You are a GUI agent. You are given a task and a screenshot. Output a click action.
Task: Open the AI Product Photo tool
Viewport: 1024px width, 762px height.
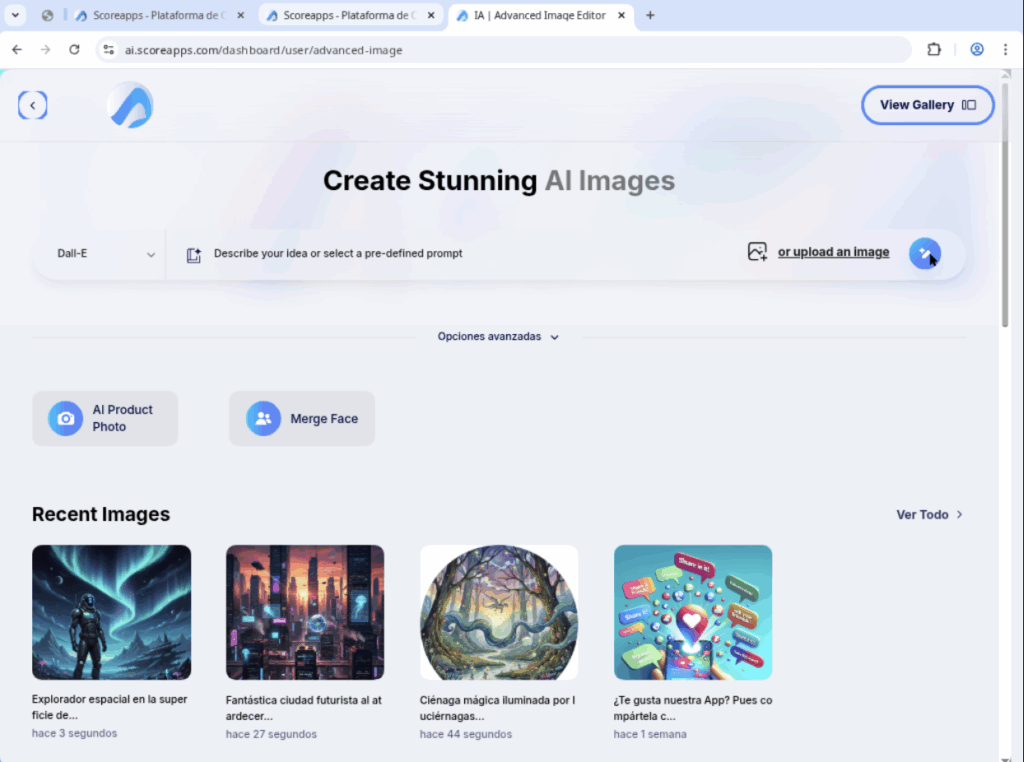coord(105,418)
